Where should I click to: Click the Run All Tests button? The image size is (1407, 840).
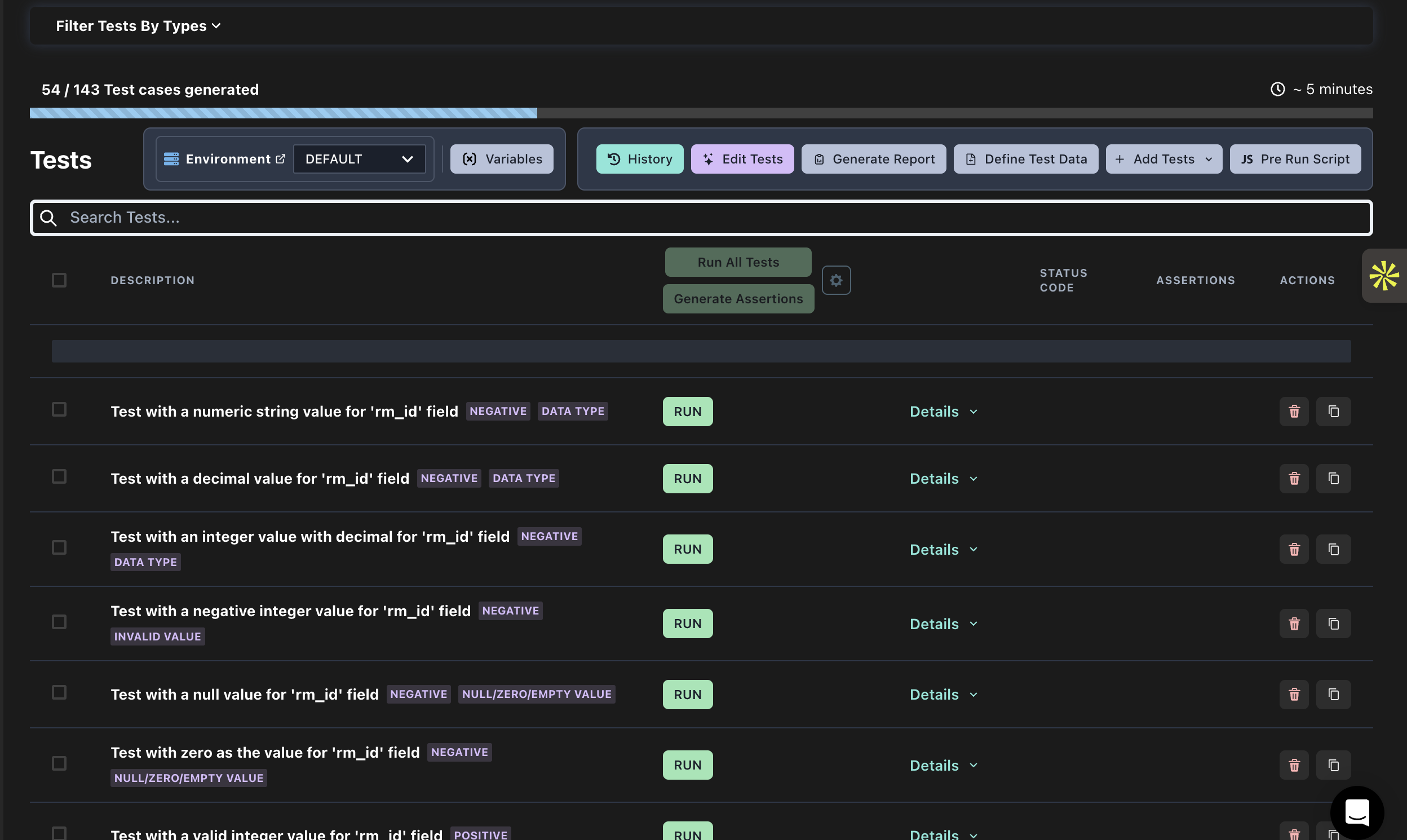(737, 262)
